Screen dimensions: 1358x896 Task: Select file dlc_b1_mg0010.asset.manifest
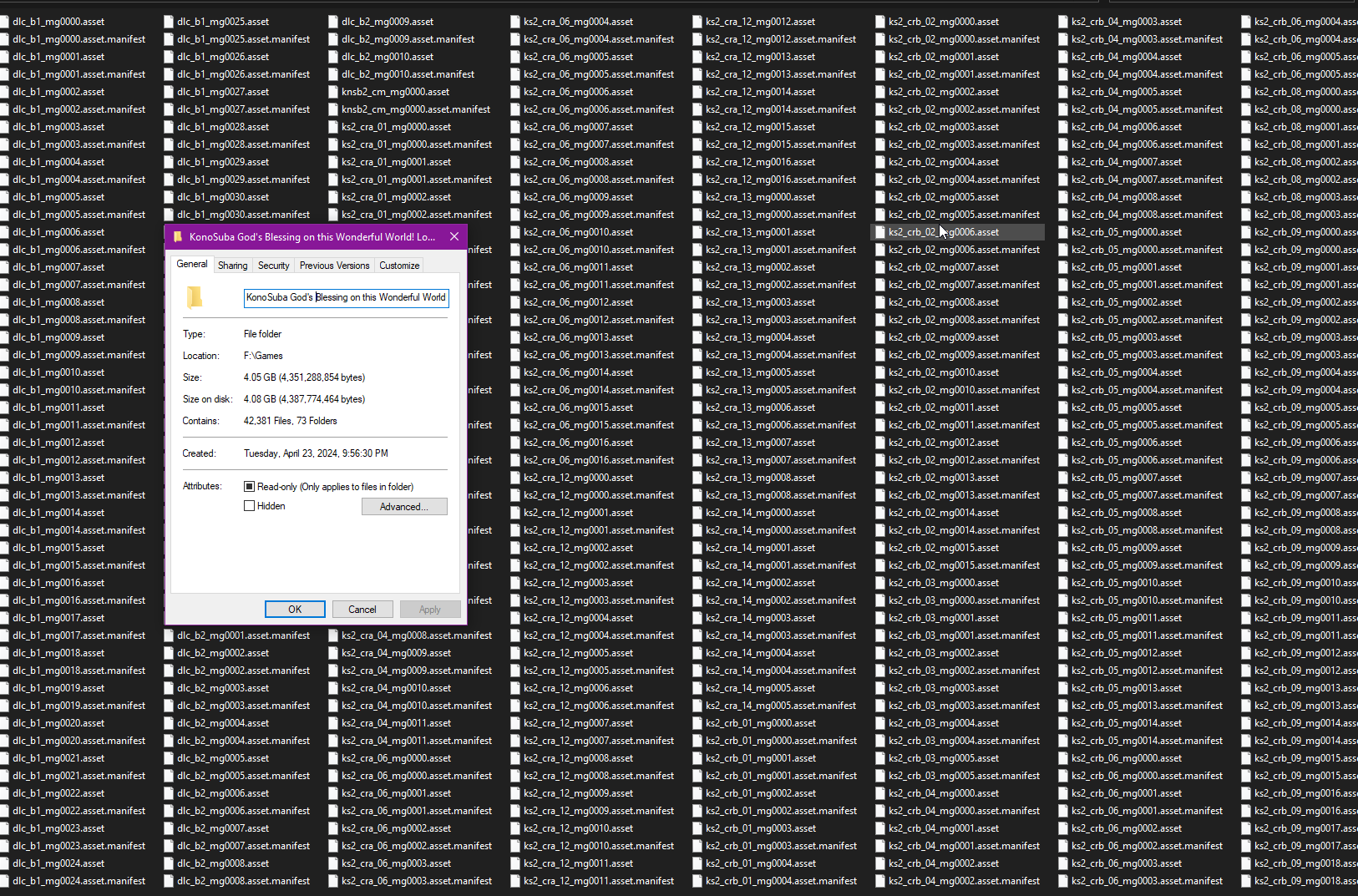(x=79, y=390)
